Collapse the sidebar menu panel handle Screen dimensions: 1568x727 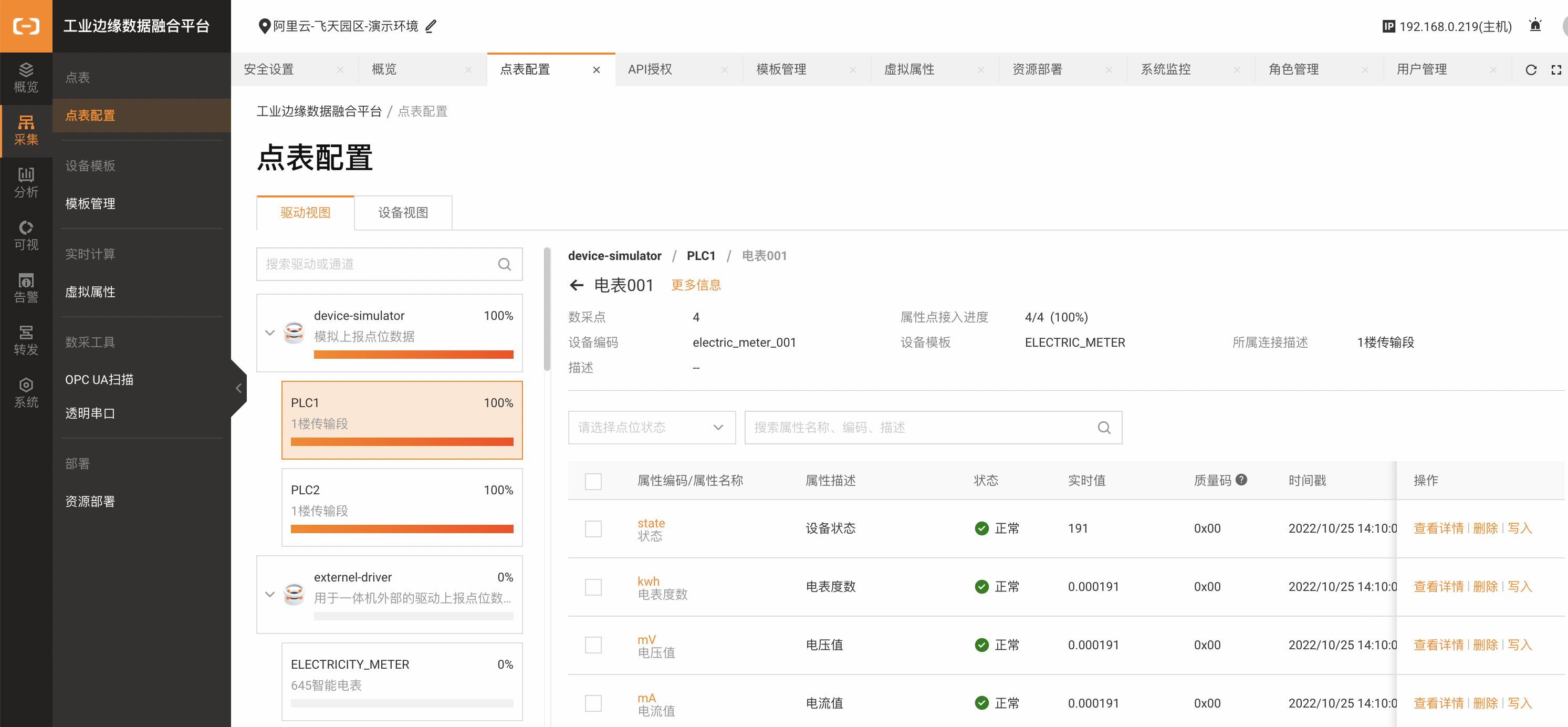(238, 389)
